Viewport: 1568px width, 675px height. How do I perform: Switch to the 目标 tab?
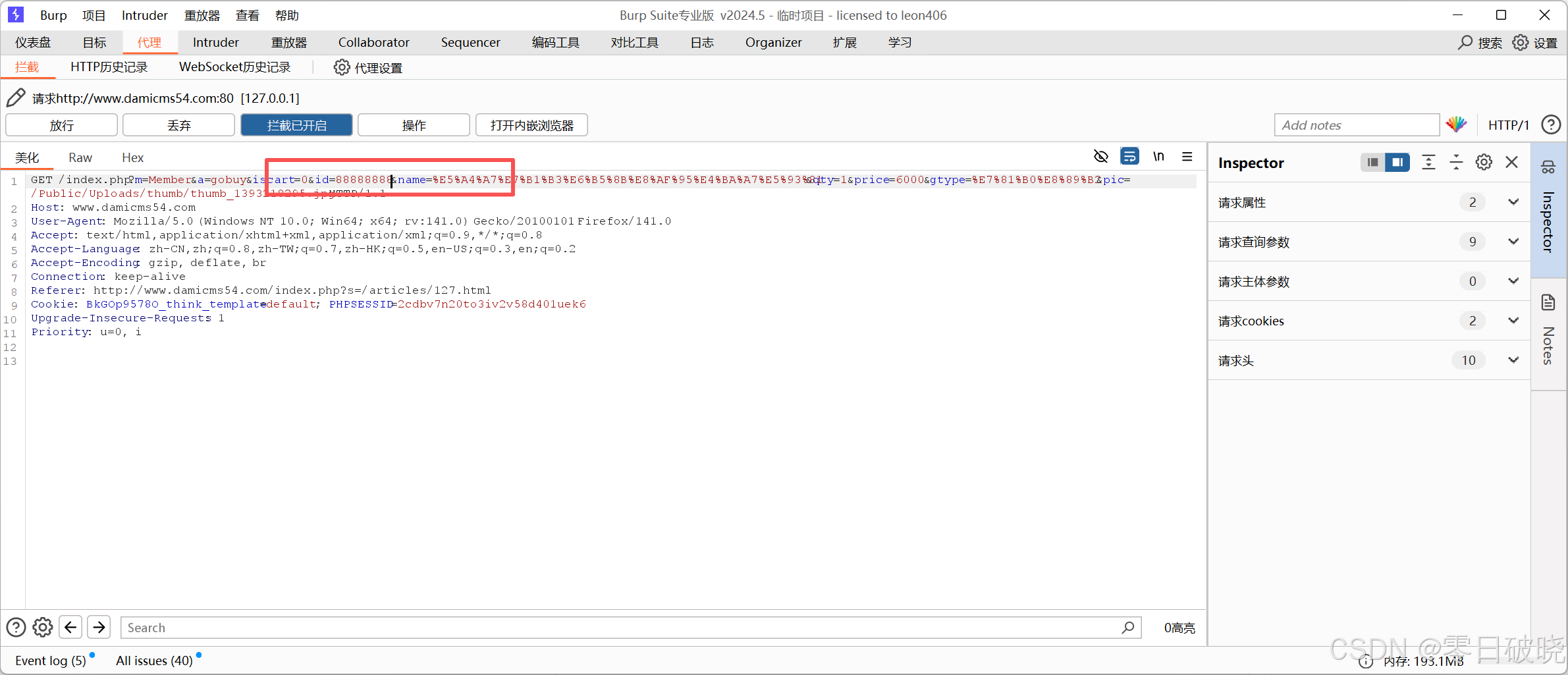pos(94,43)
